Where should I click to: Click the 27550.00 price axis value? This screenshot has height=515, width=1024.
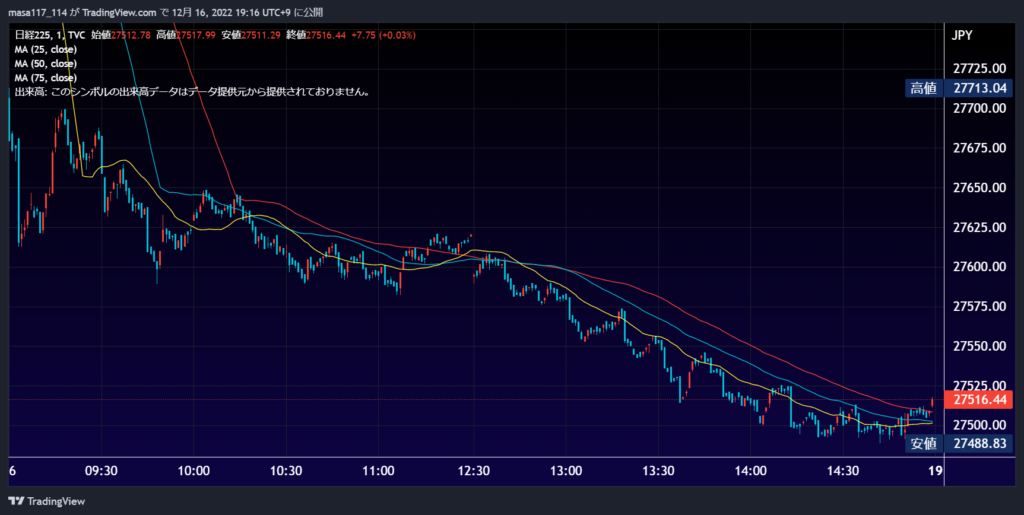pyautogui.click(x=980, y=347)
